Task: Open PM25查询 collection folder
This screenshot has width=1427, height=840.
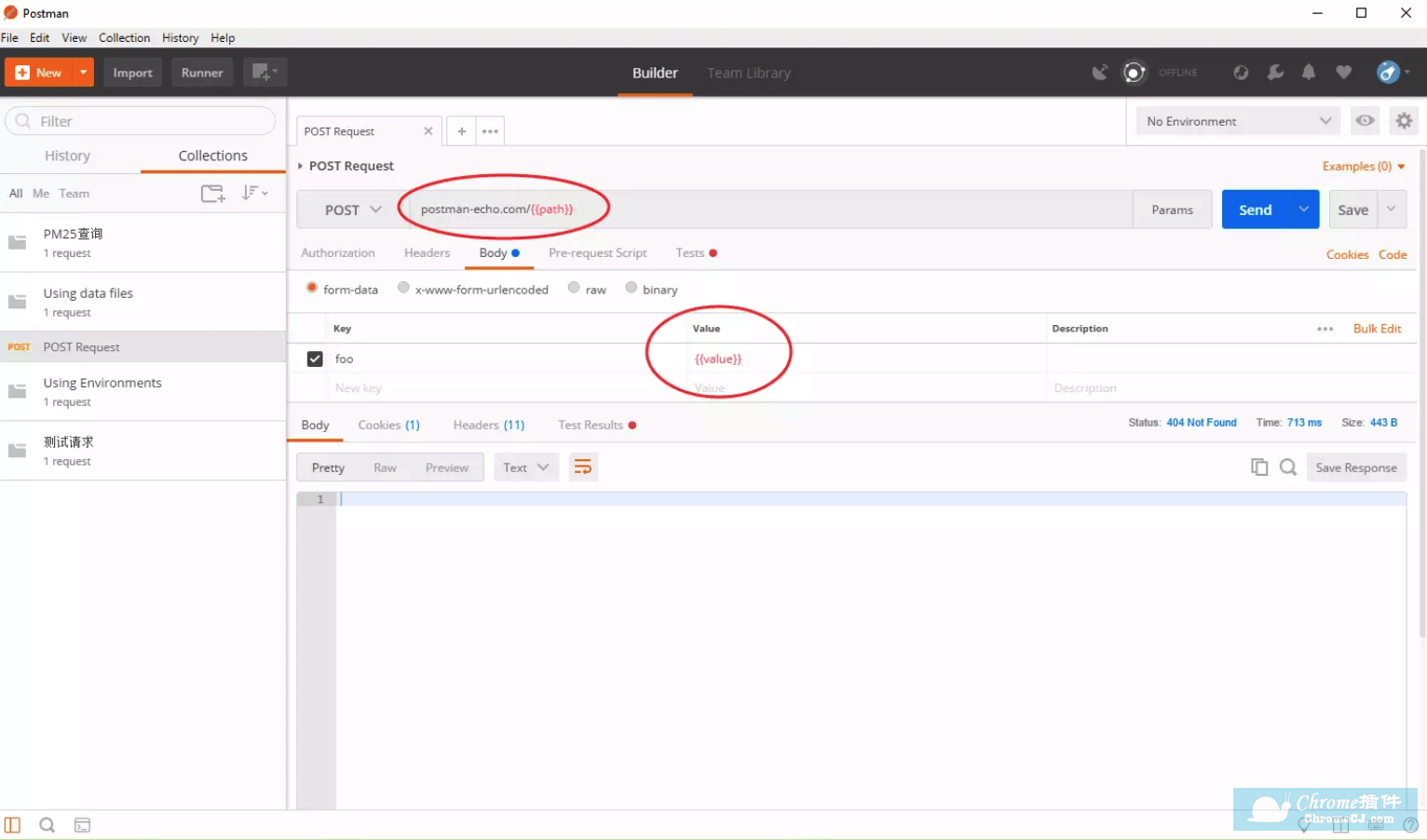Action: [x=143, y=242]
